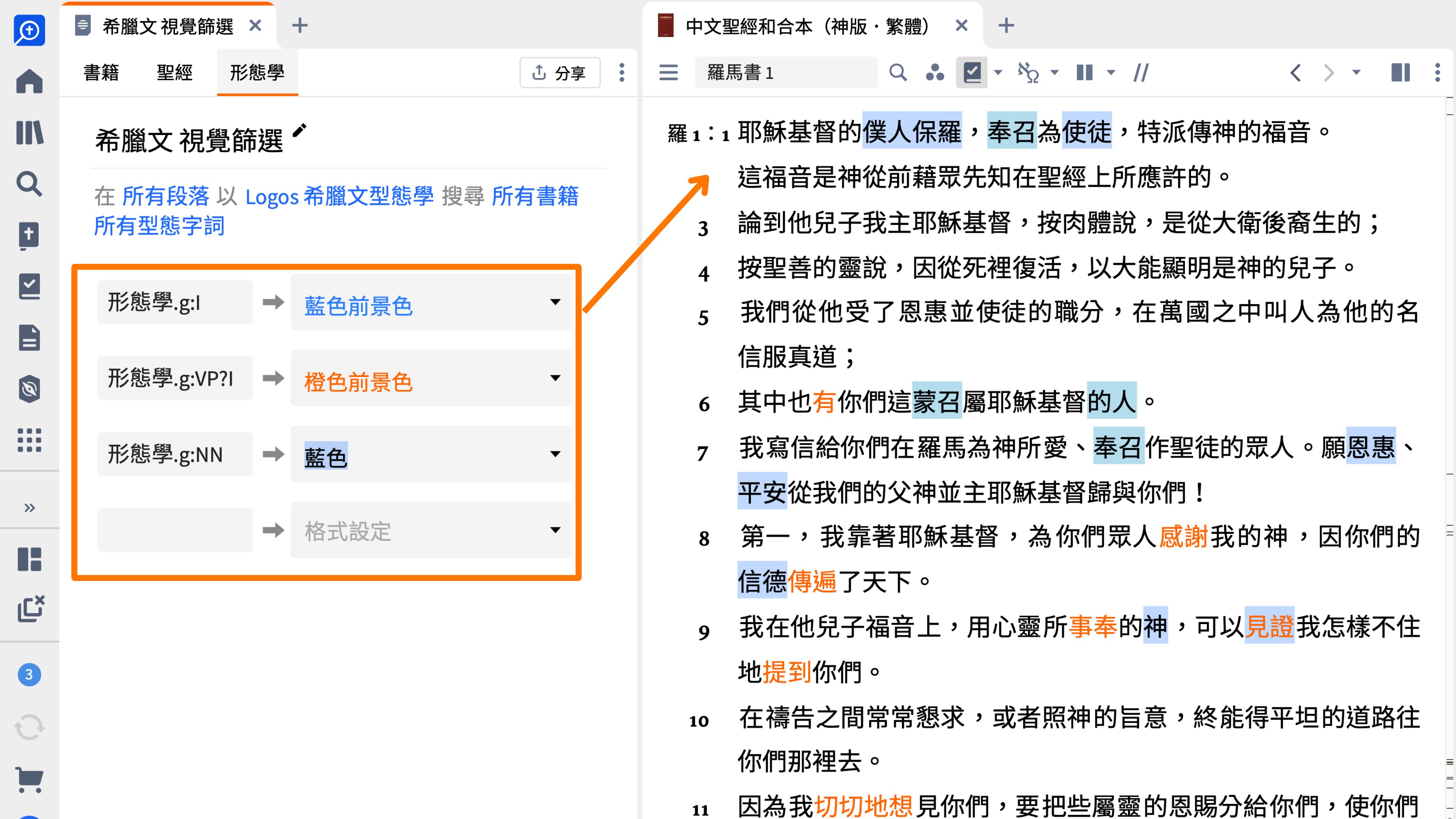Open the Bible panel hamburger contents menu
Screen dimensions: 1456x819
(668, 72)
